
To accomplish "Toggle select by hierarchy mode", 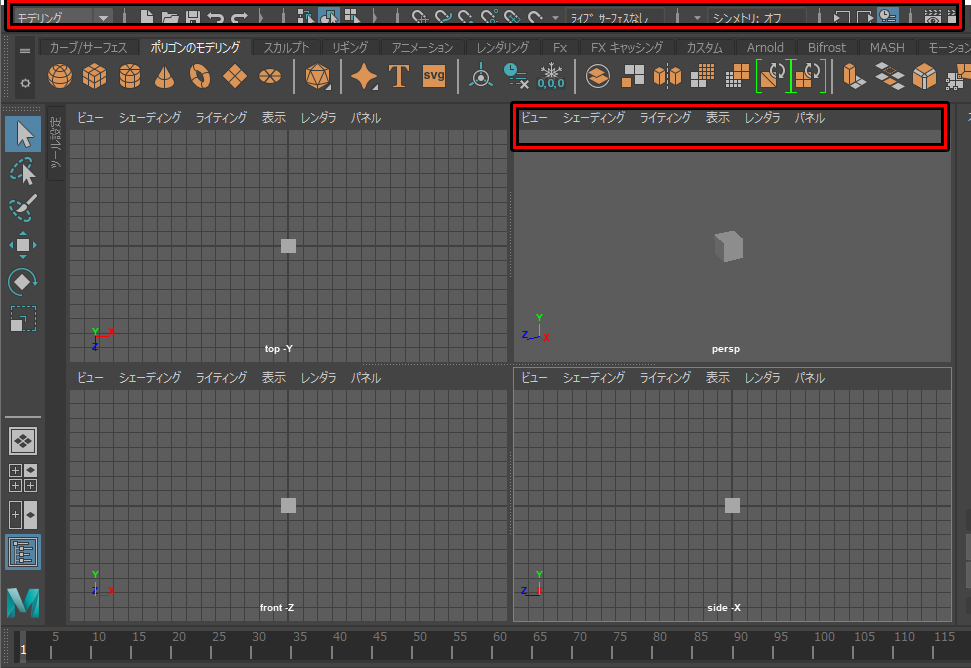I will (305, 17).
